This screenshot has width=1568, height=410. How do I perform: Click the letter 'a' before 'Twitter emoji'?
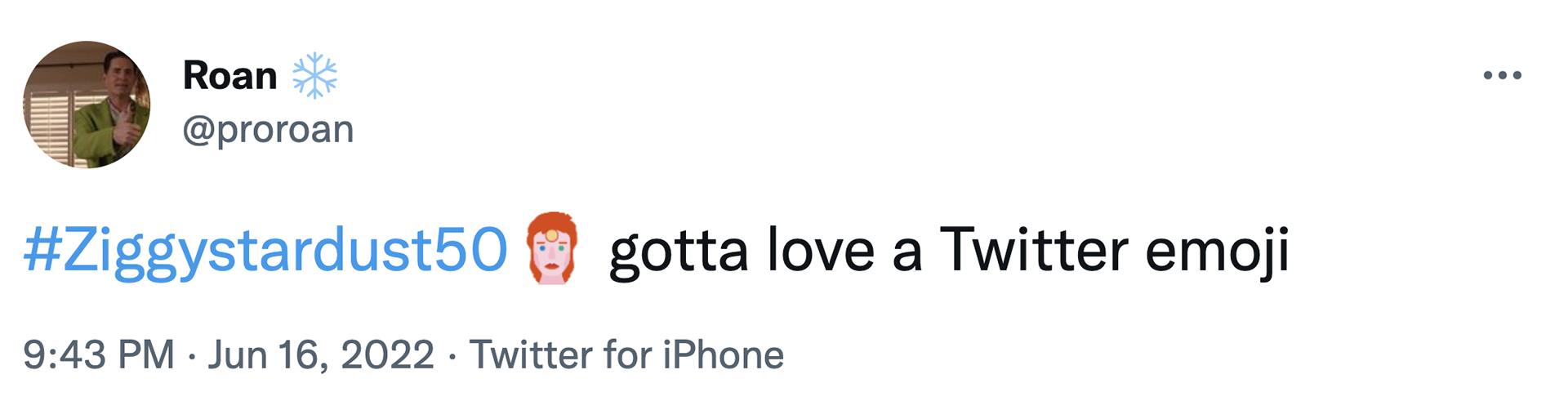(x=907, y=253)
